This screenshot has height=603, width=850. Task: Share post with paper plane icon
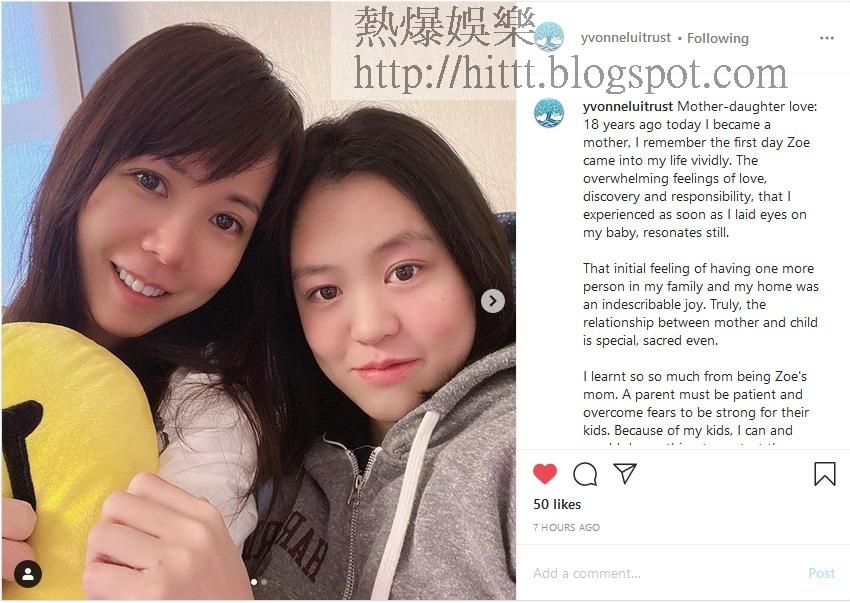[624, 473]
